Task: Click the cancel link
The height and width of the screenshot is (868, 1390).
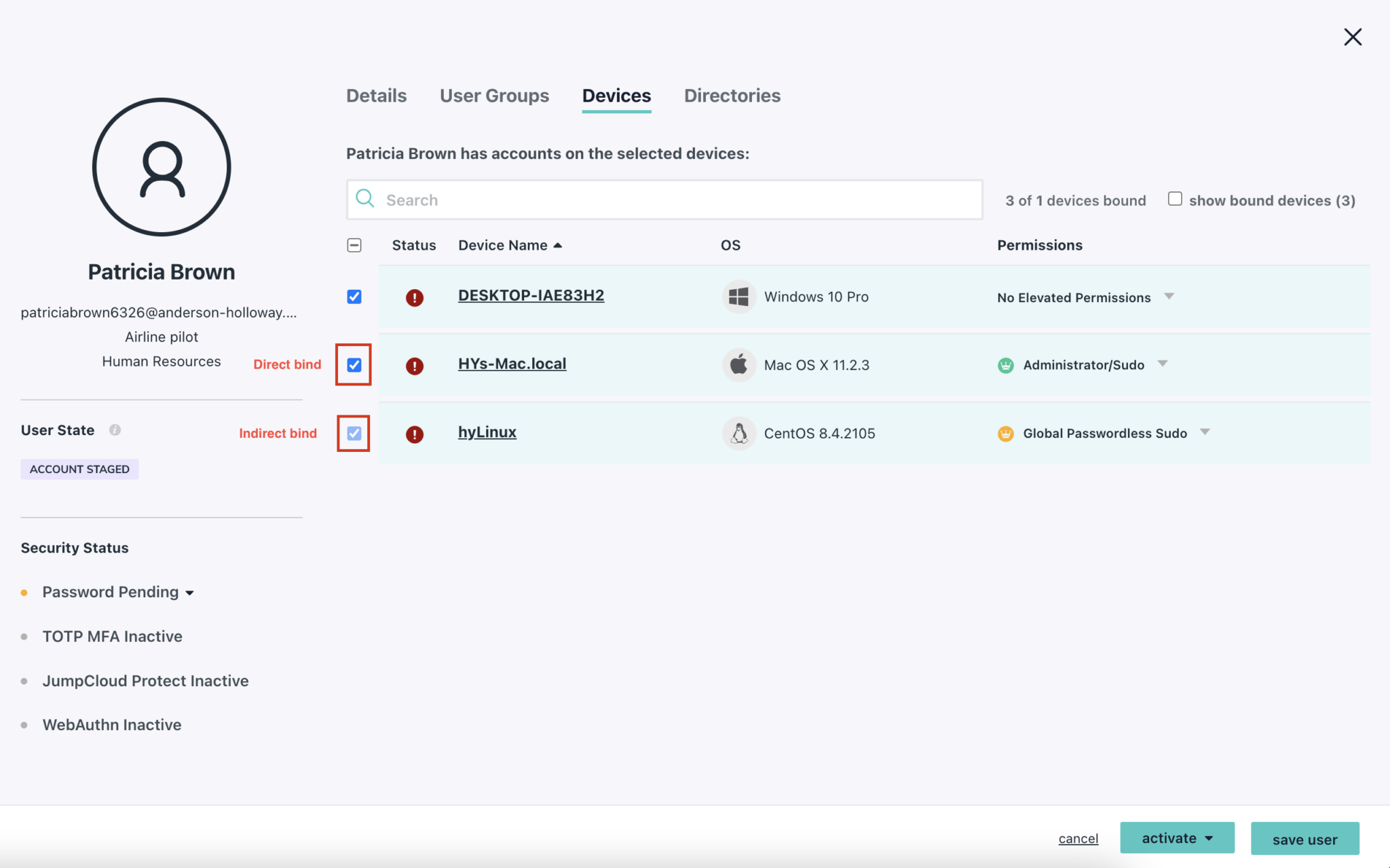Action: pyautogui.click(x=1078, y=838)
